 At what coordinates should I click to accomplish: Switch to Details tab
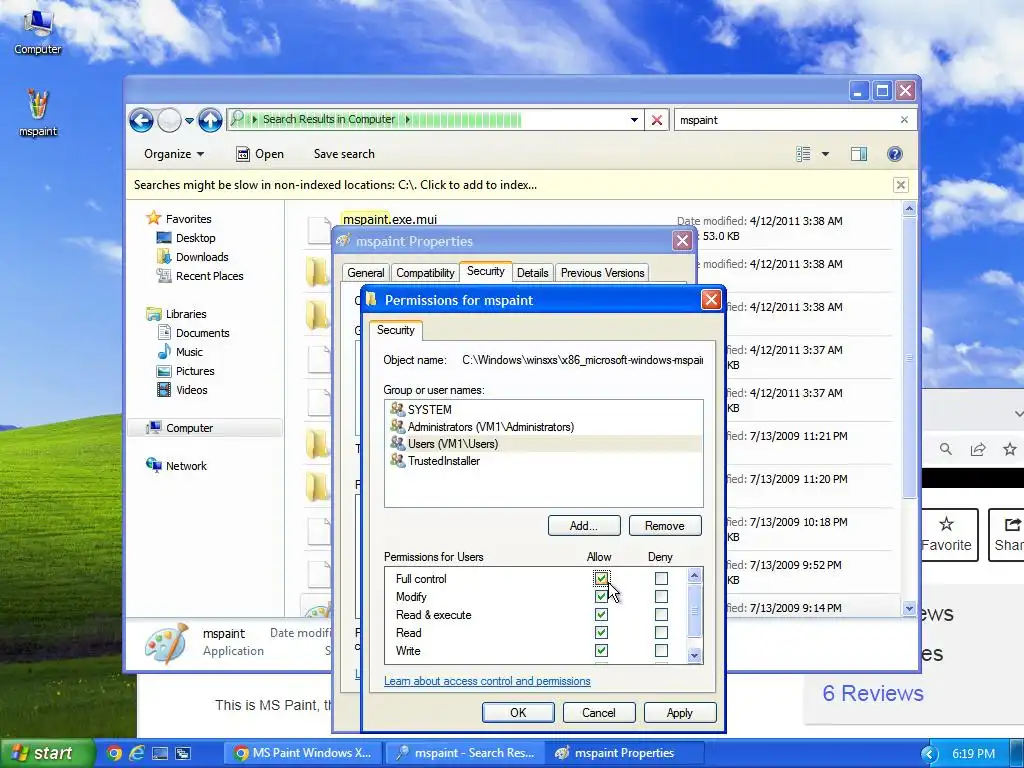pyautogui.click(x=533, y=273)
